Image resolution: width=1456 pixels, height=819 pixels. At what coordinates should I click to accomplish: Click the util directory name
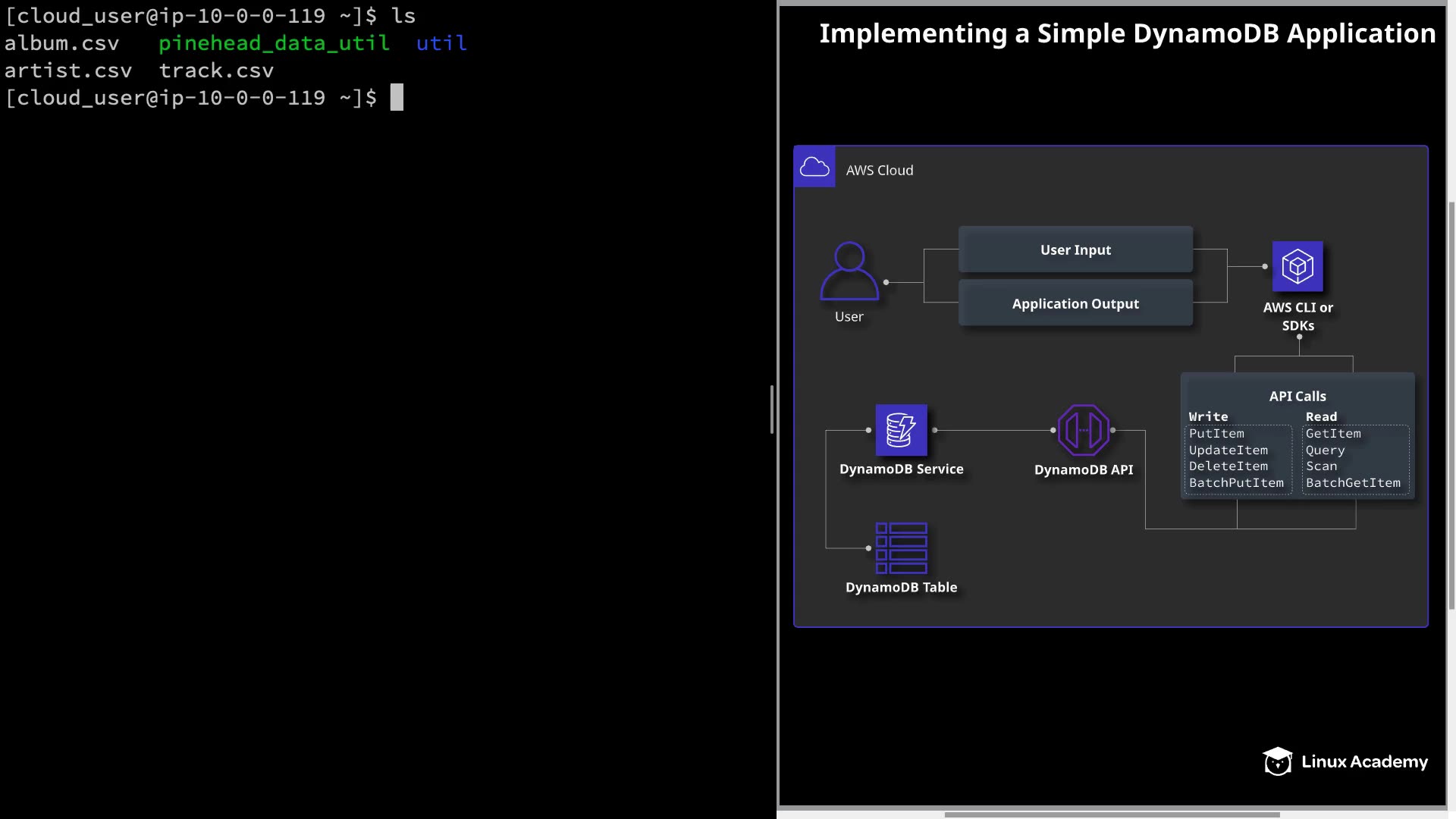click(441, 43)
